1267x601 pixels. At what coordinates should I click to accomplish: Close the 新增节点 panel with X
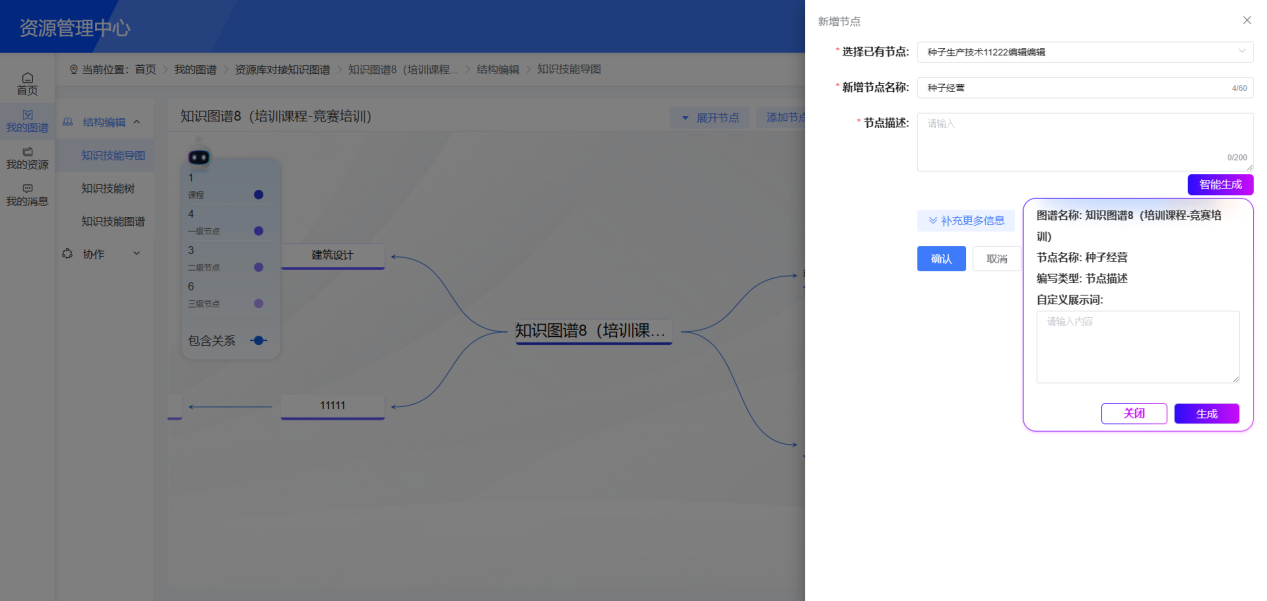pyautogui.click(x=1247, y=20)
